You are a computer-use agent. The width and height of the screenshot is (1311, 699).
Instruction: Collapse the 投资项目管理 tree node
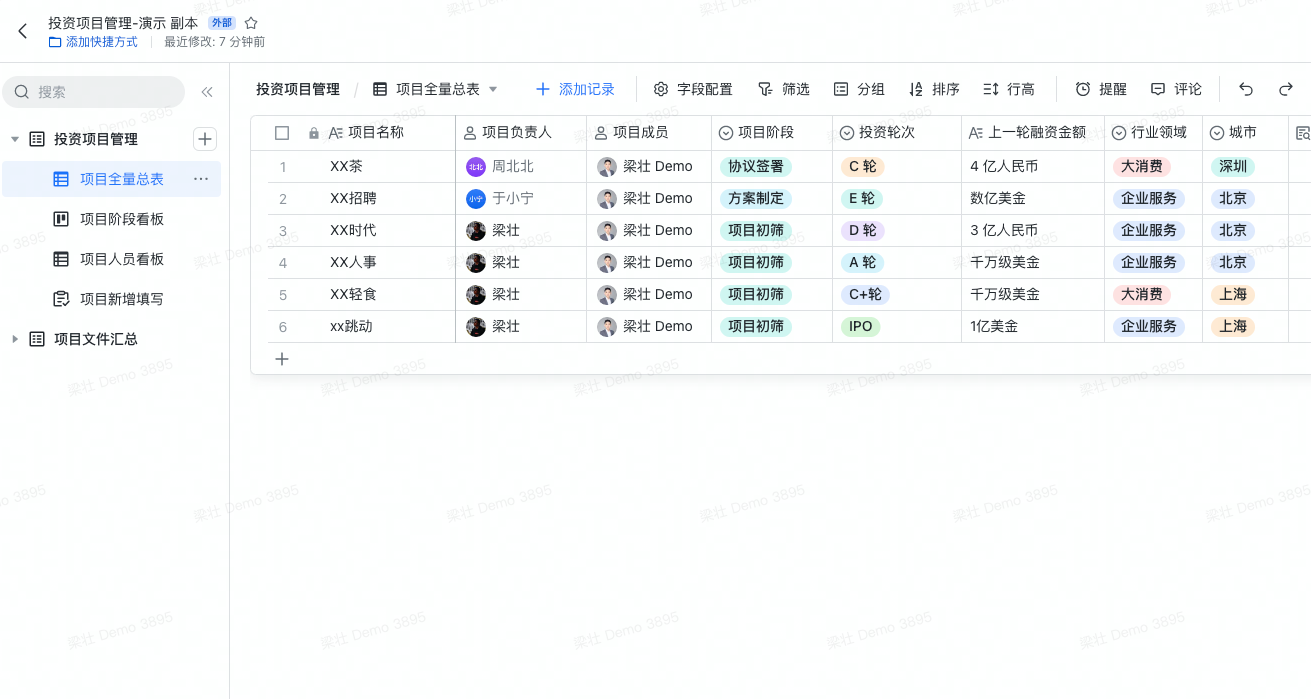[x=15, y=139]
